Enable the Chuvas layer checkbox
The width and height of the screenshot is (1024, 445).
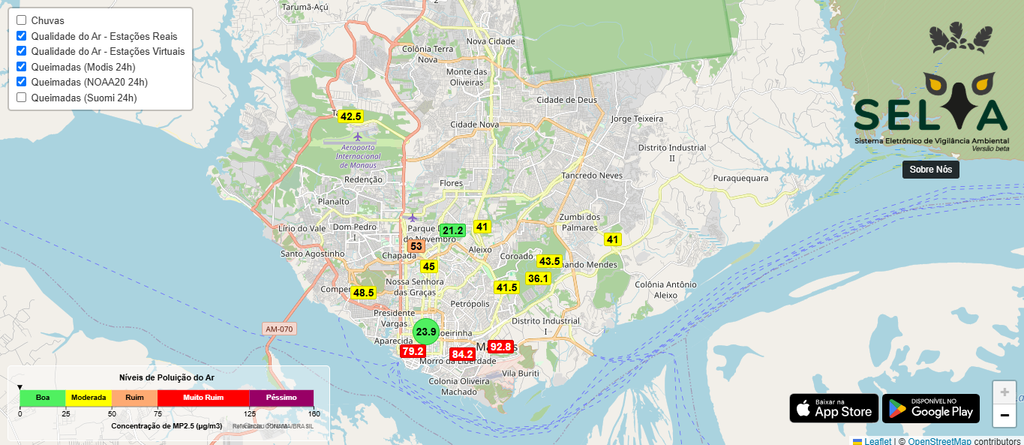tap(22, 20)
